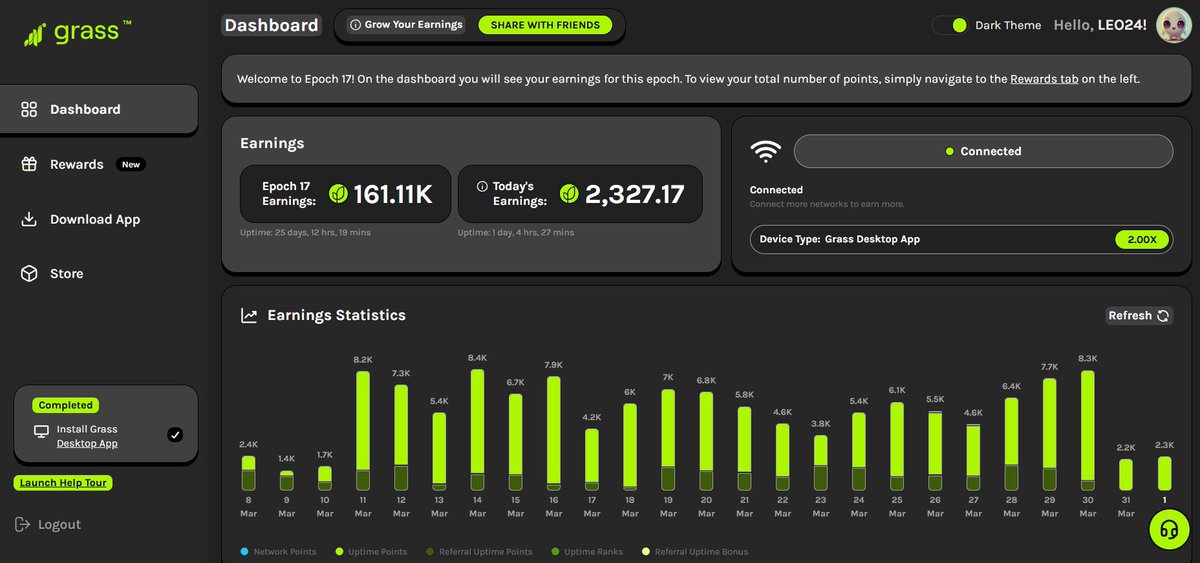The image size is (1200, 563).
Task: Select the 11 Mar bar labeled 8.2K
Action: (363, 430)
